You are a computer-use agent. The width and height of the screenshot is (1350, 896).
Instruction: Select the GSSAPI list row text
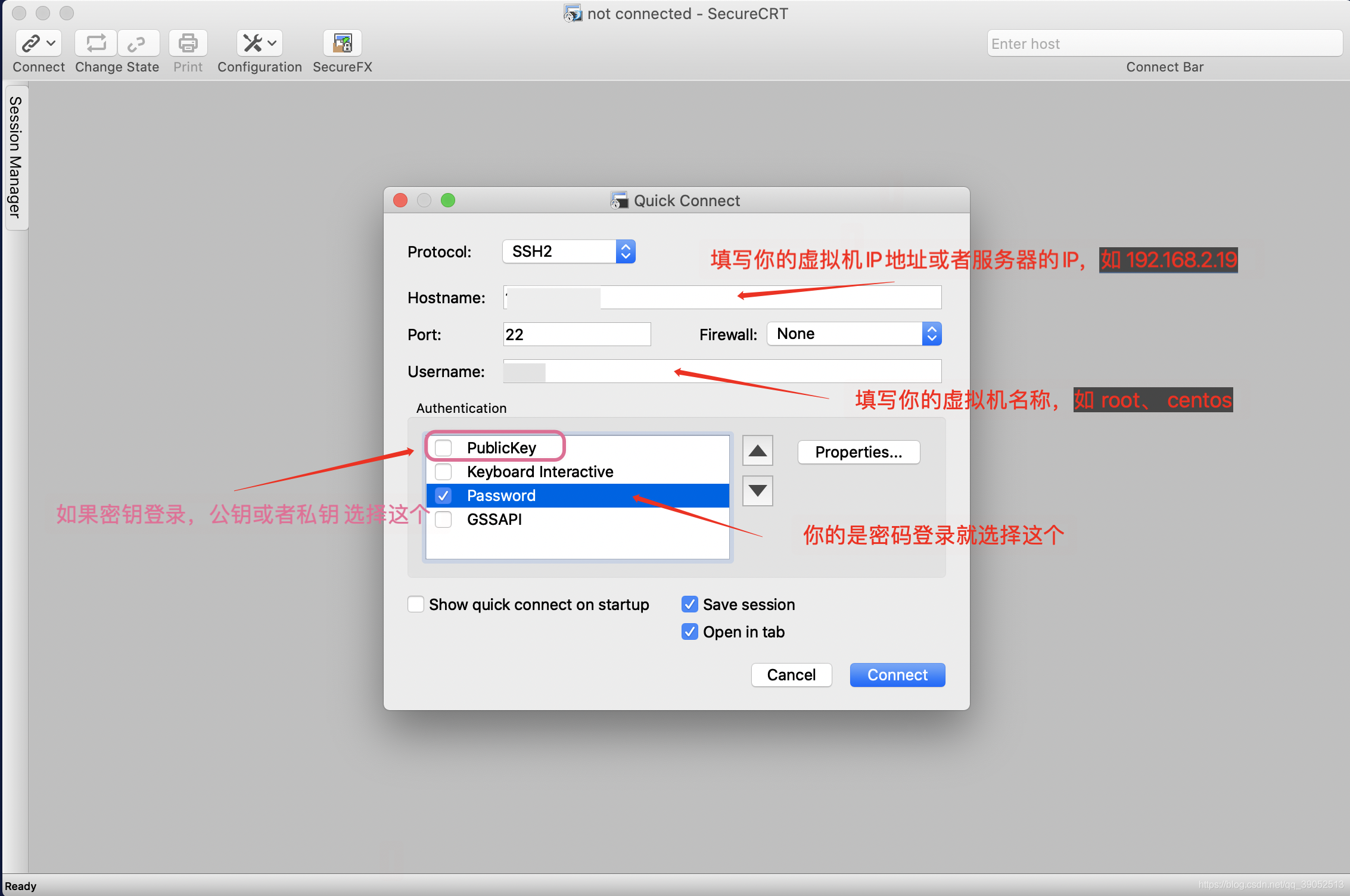494,519
